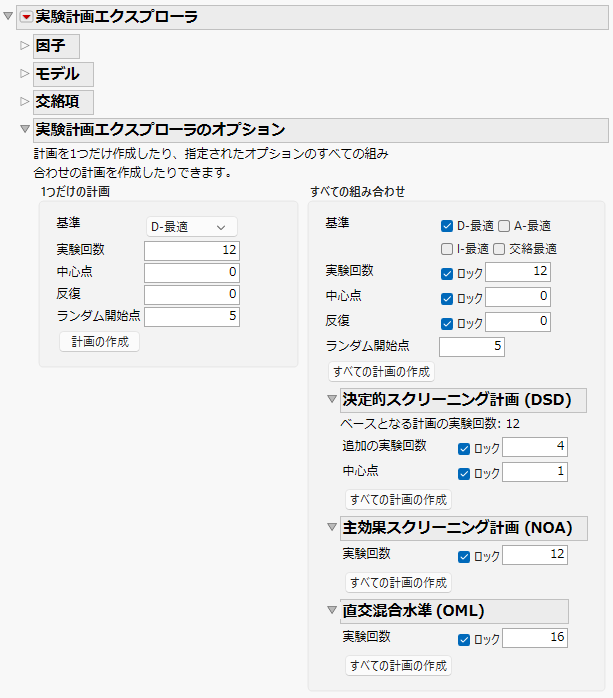
Task: Focus ランダム開始点 field in すべての組み合わせ
Action: [x=472, y=347]
